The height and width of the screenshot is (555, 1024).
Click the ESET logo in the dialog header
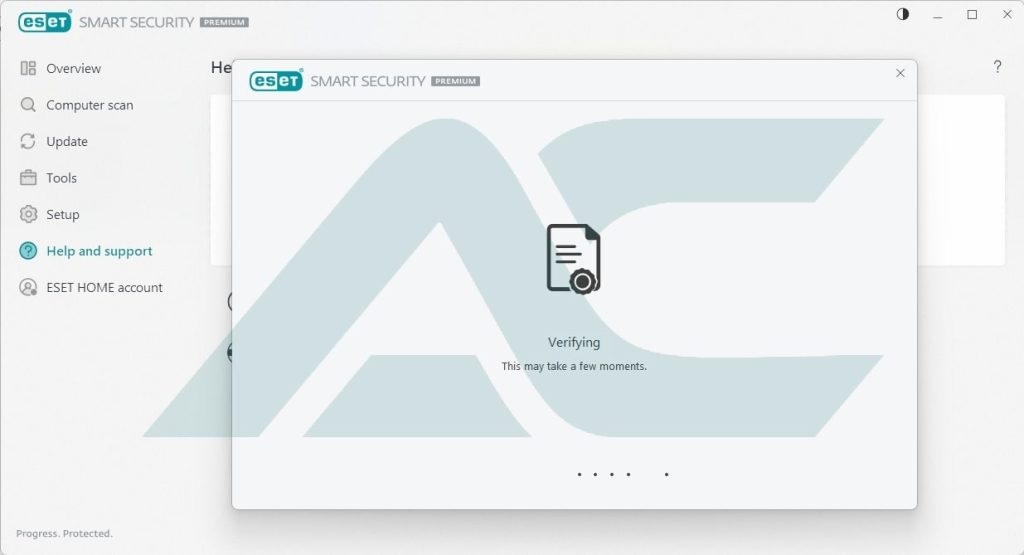pos(276,80)
